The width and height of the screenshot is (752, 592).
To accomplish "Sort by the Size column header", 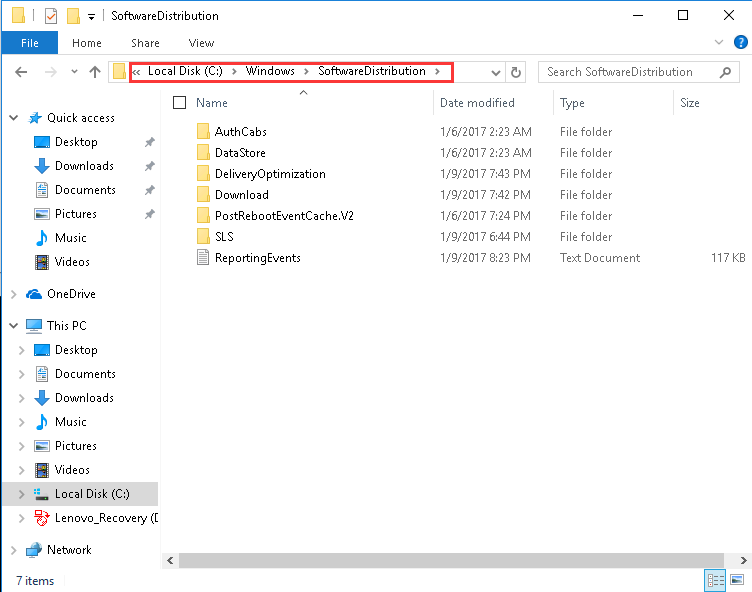I will click(690, 103).
